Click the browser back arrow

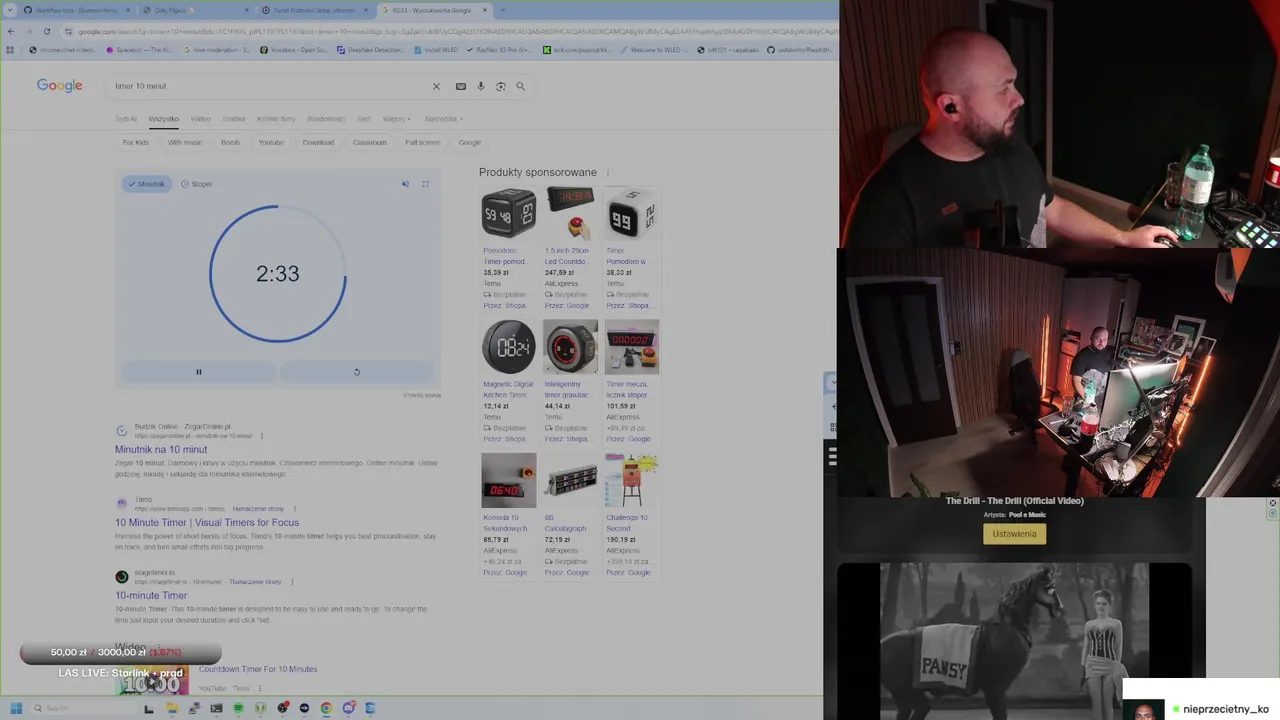pos(11,32)
